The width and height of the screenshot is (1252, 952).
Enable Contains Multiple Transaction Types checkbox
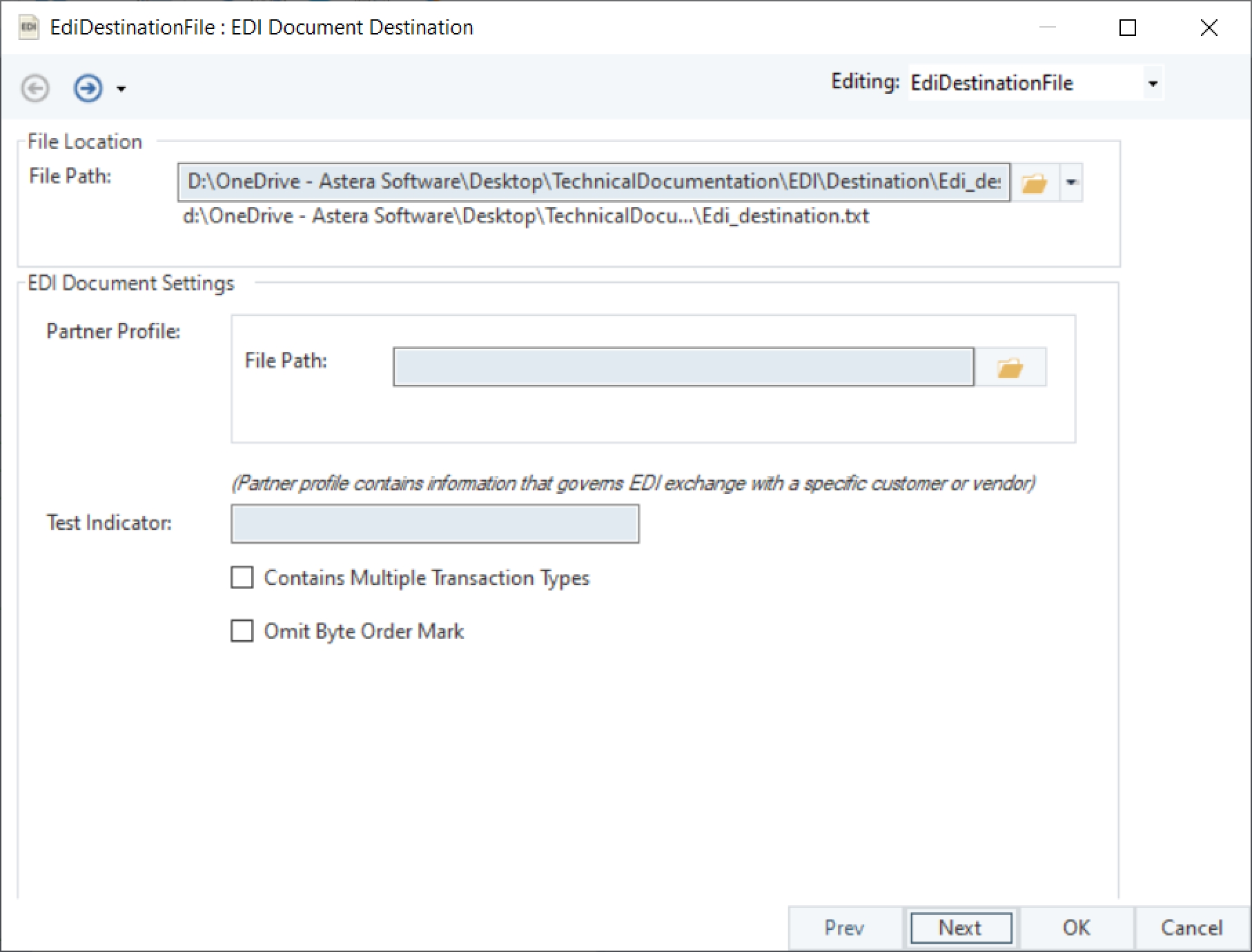pos(242,577)
